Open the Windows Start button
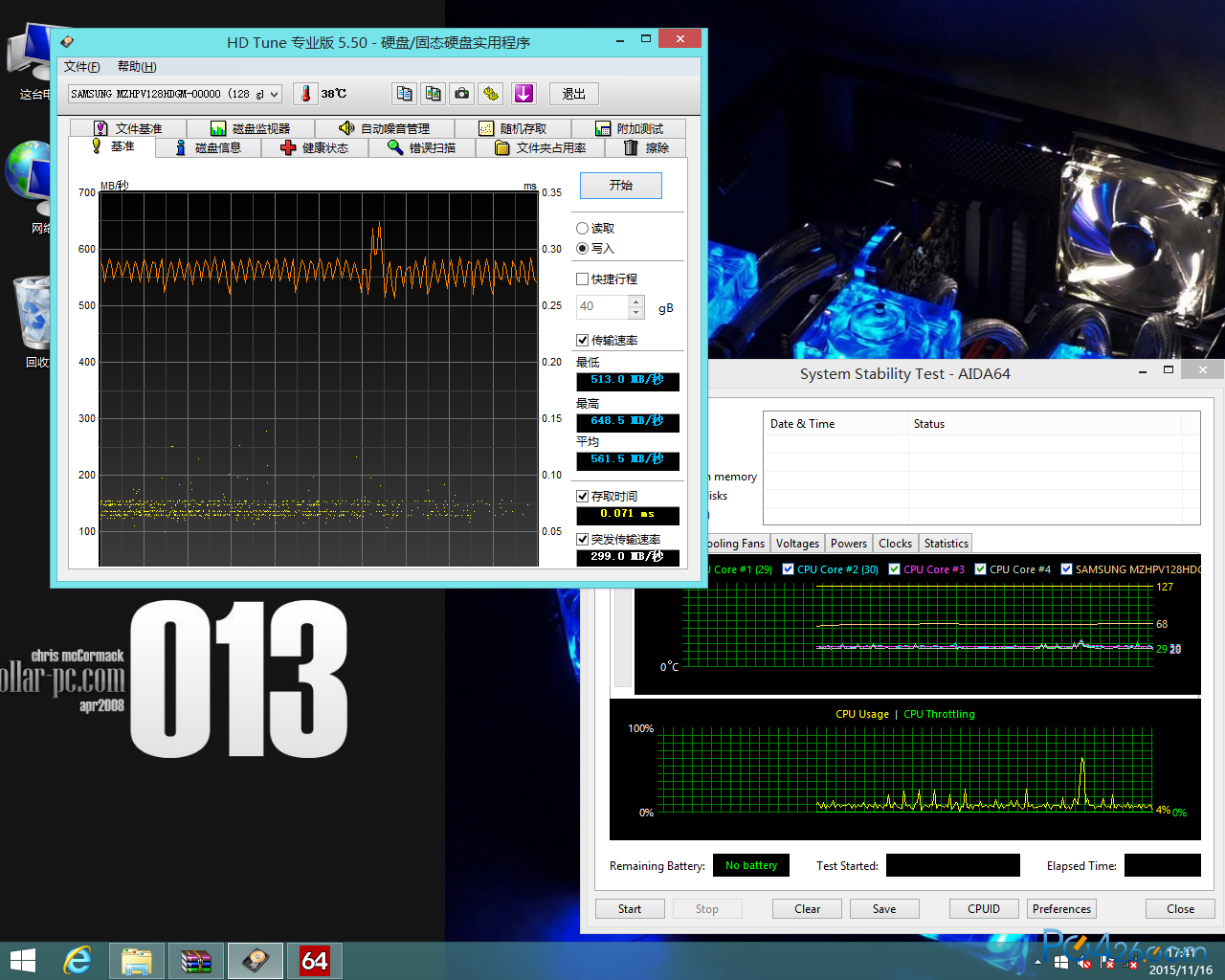 (22, 961)
